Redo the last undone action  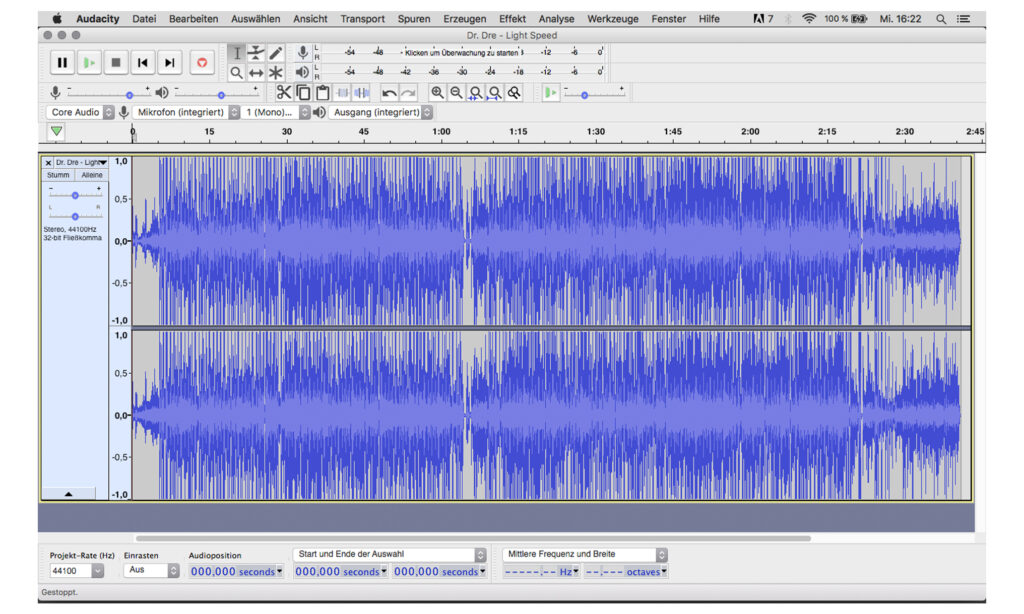[408, 93]
